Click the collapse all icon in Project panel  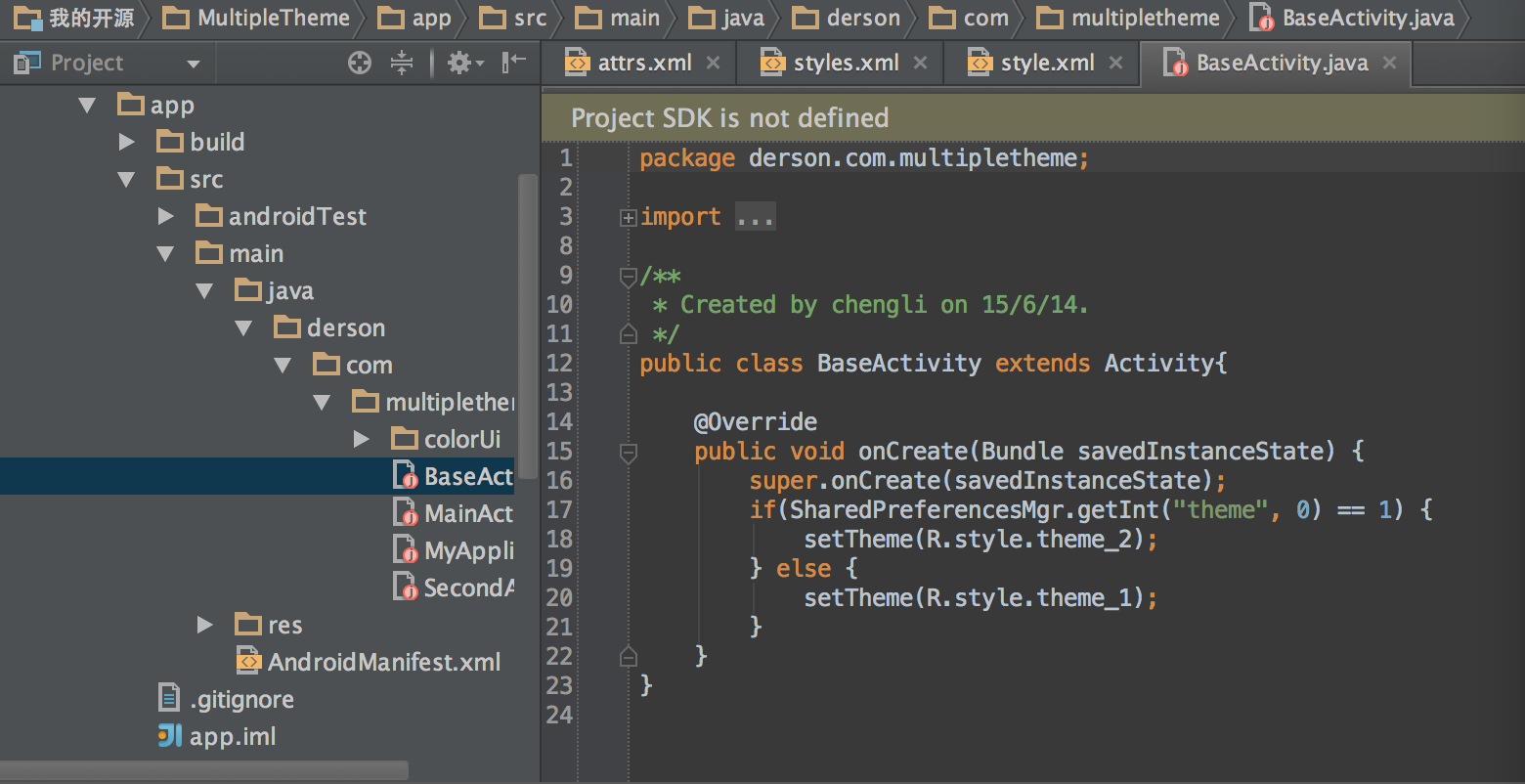point(402,64)
